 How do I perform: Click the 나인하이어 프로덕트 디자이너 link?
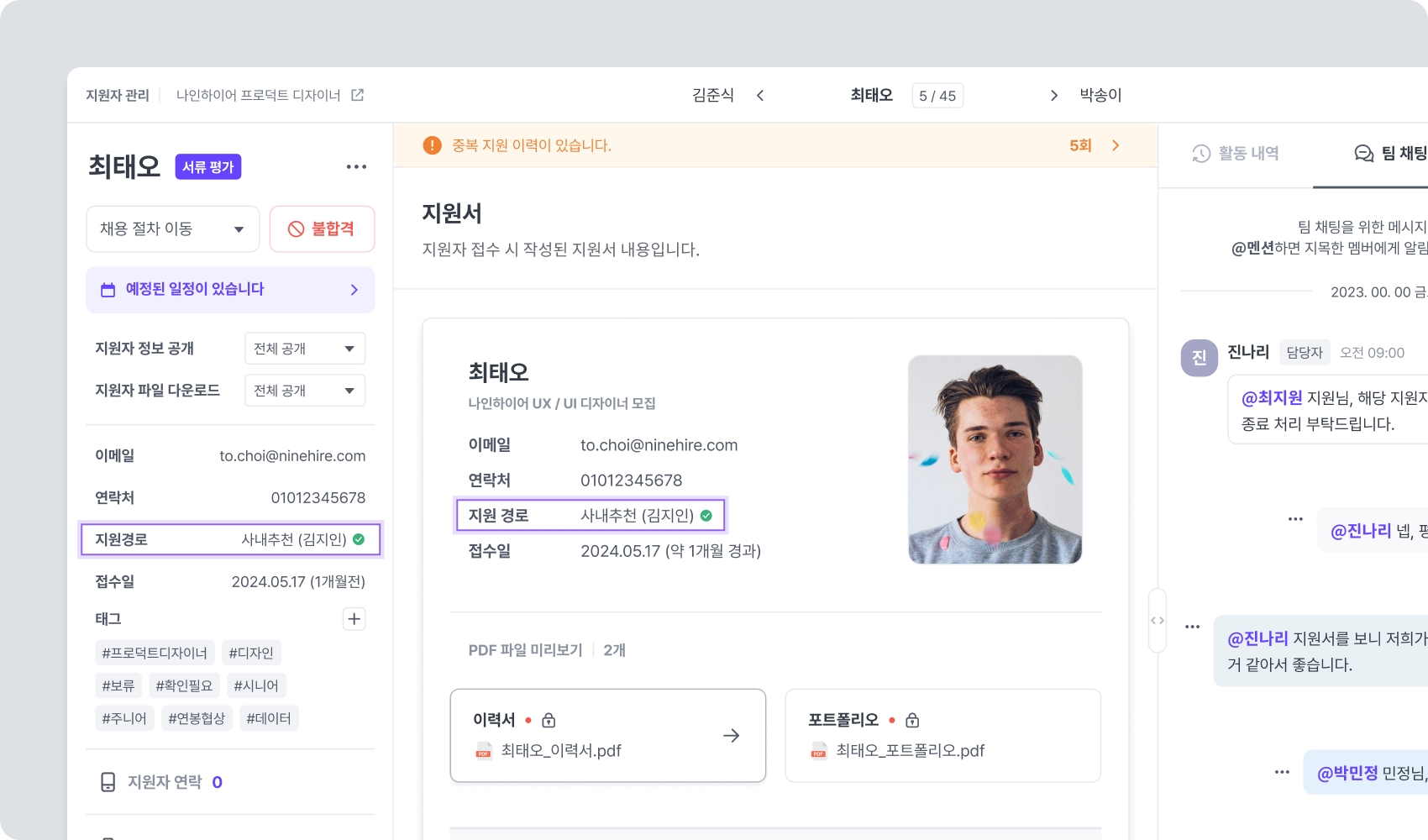(259, 96)
